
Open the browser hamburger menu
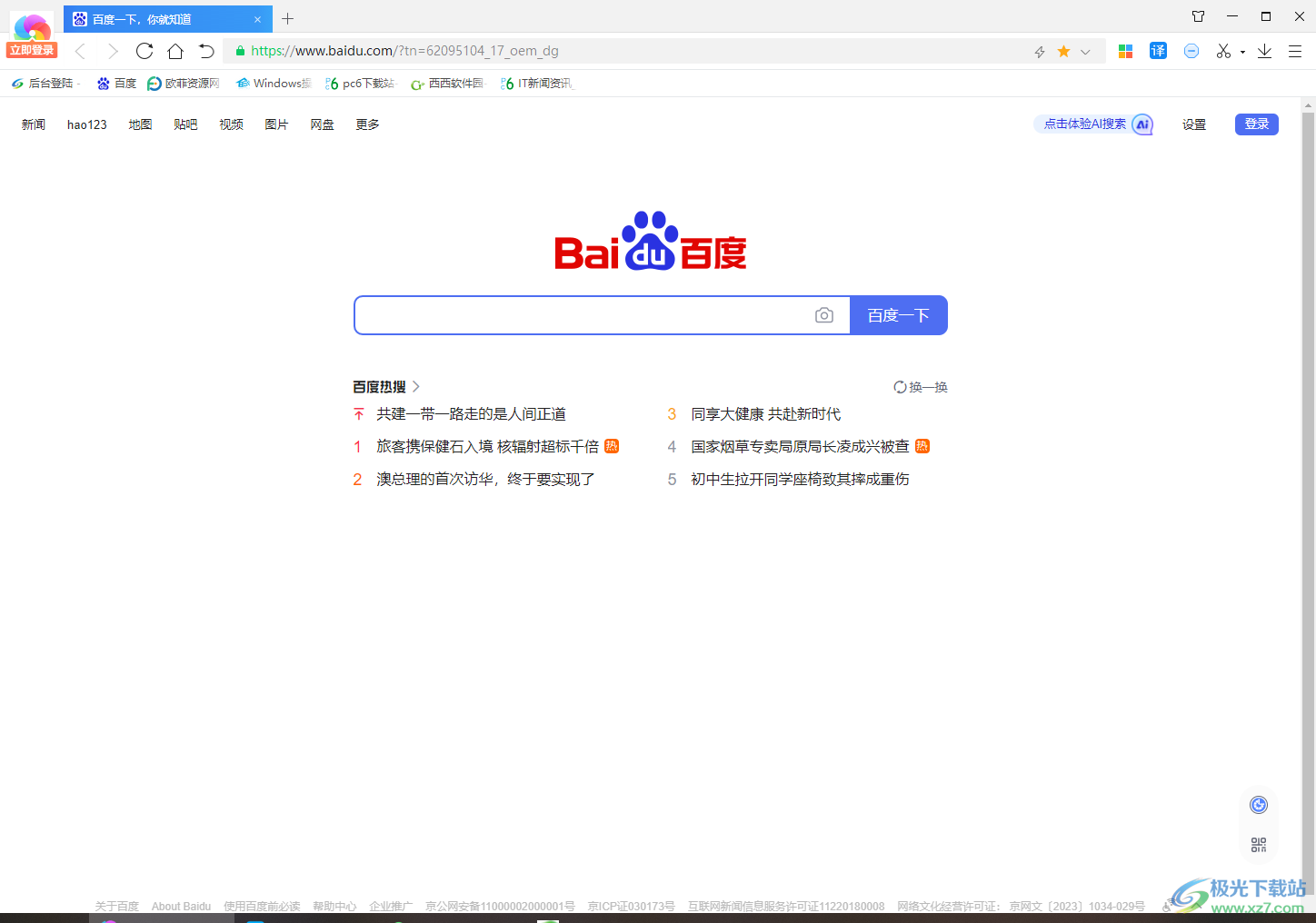[x=1295, y=51]
